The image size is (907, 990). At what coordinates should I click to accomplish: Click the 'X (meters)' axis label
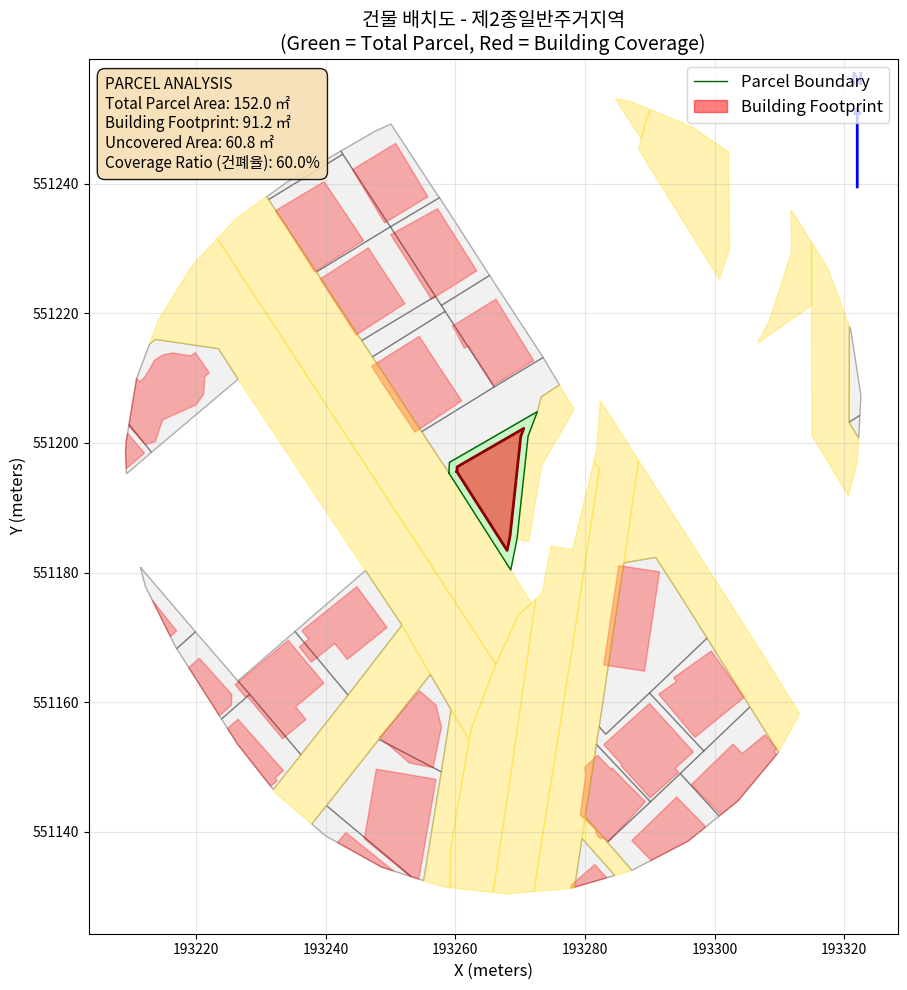pyautogui.click(x=493, y=970)
